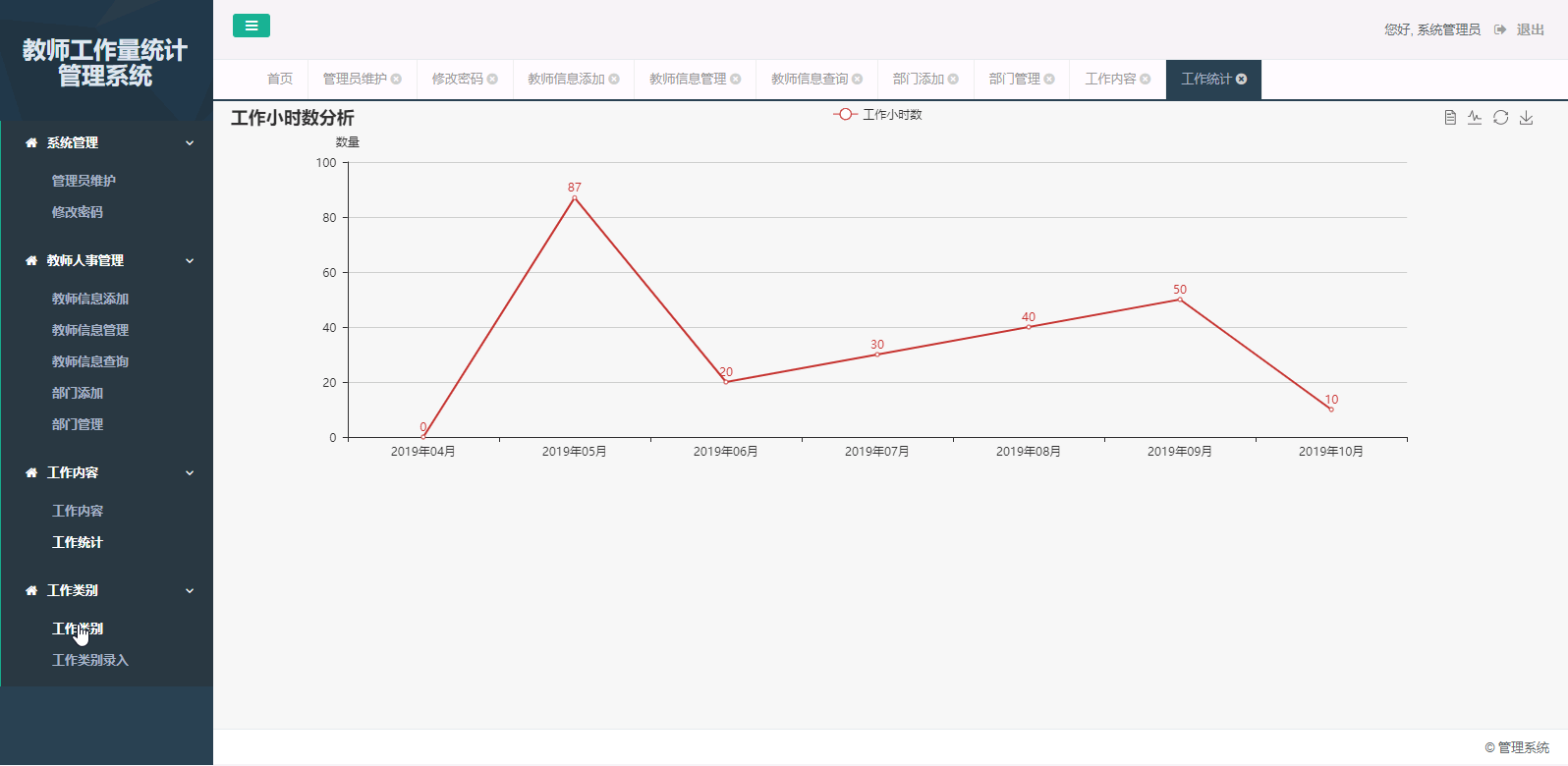Viewport: 1568px width, 766px height.
Task: Open 修改密码 in the sidebar
Action: point(78,212)
